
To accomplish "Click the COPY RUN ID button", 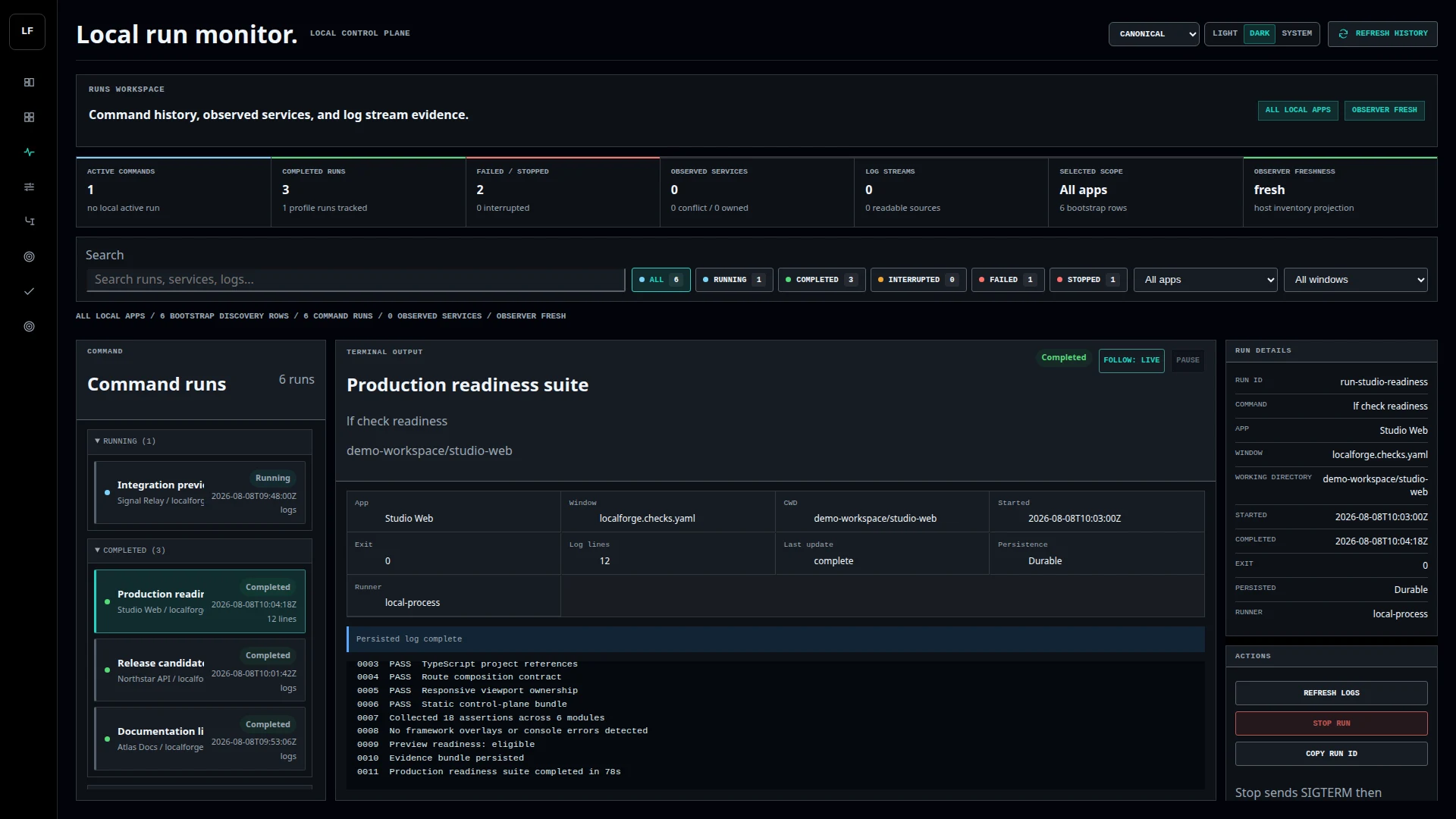I will pyautogui.click(x=1331, y=754).
